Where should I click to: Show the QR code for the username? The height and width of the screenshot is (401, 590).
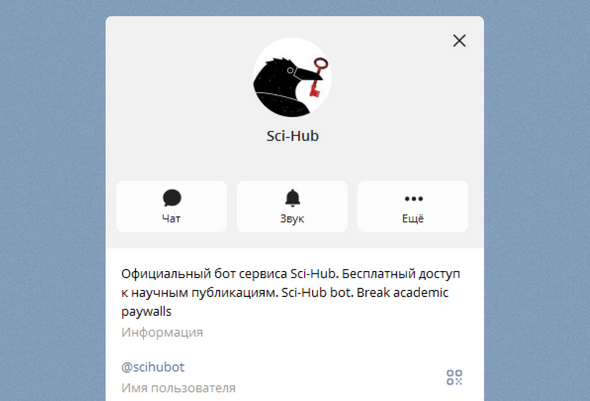(x=454, y=377)
